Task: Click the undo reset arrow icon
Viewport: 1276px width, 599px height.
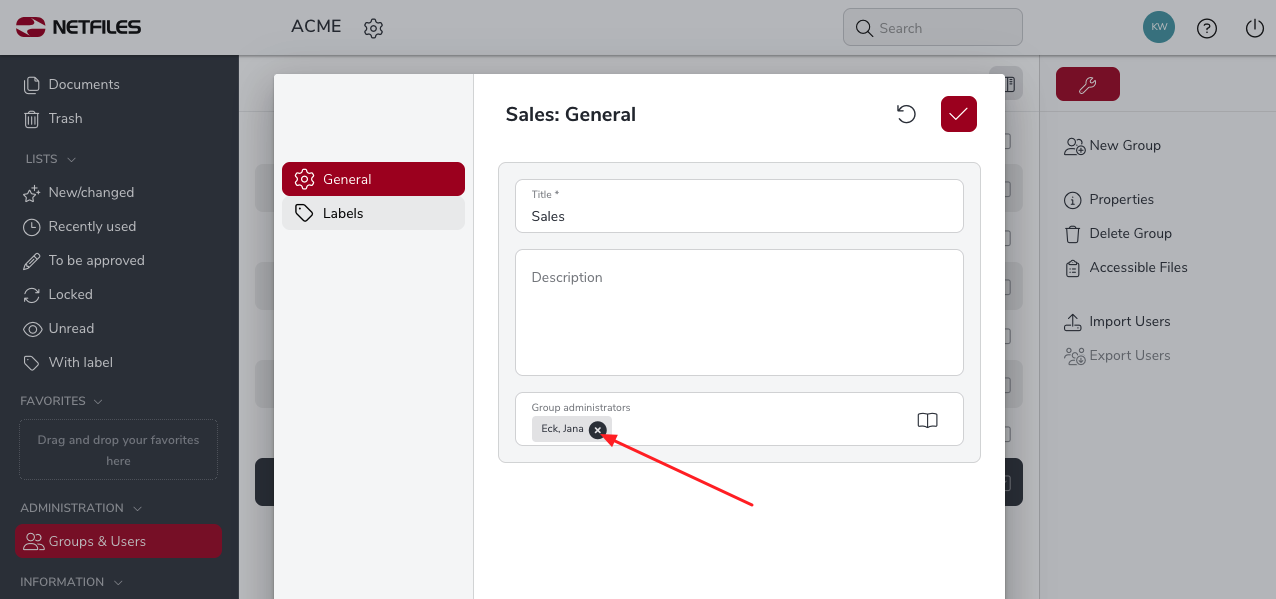Action: click(x=906, y=114)
